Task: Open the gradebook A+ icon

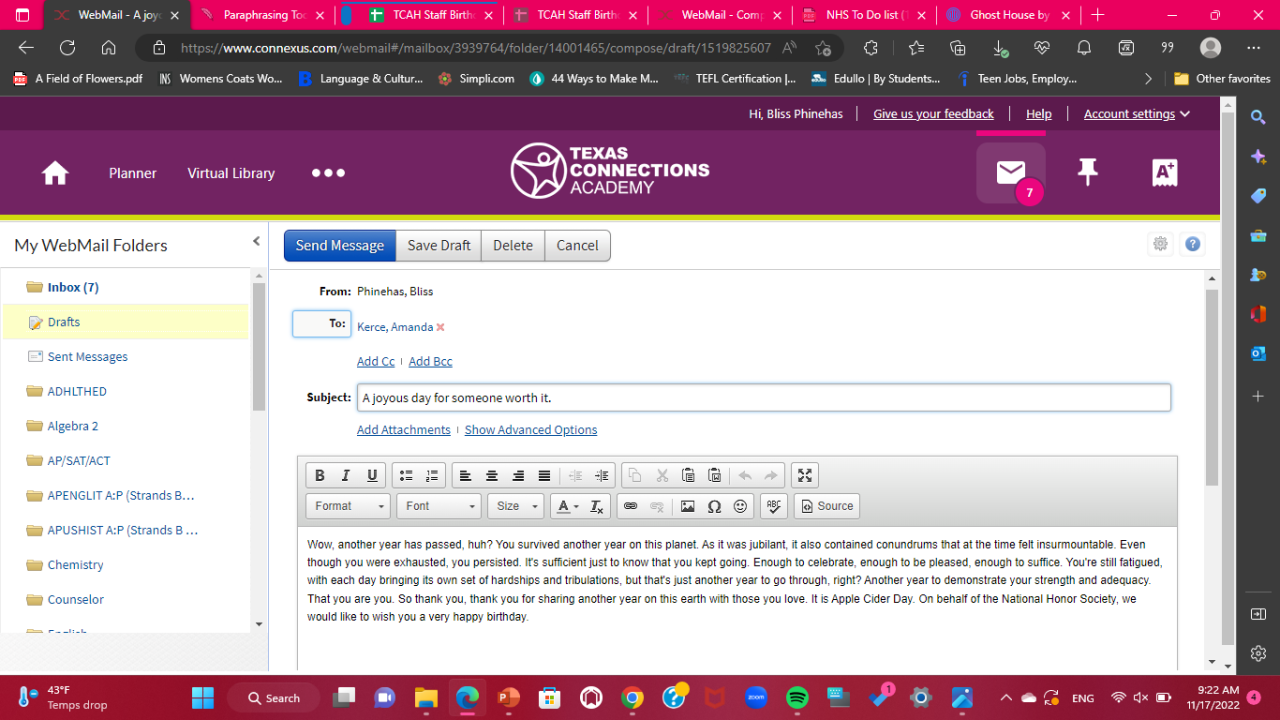Action: (x=1165, y=173)
